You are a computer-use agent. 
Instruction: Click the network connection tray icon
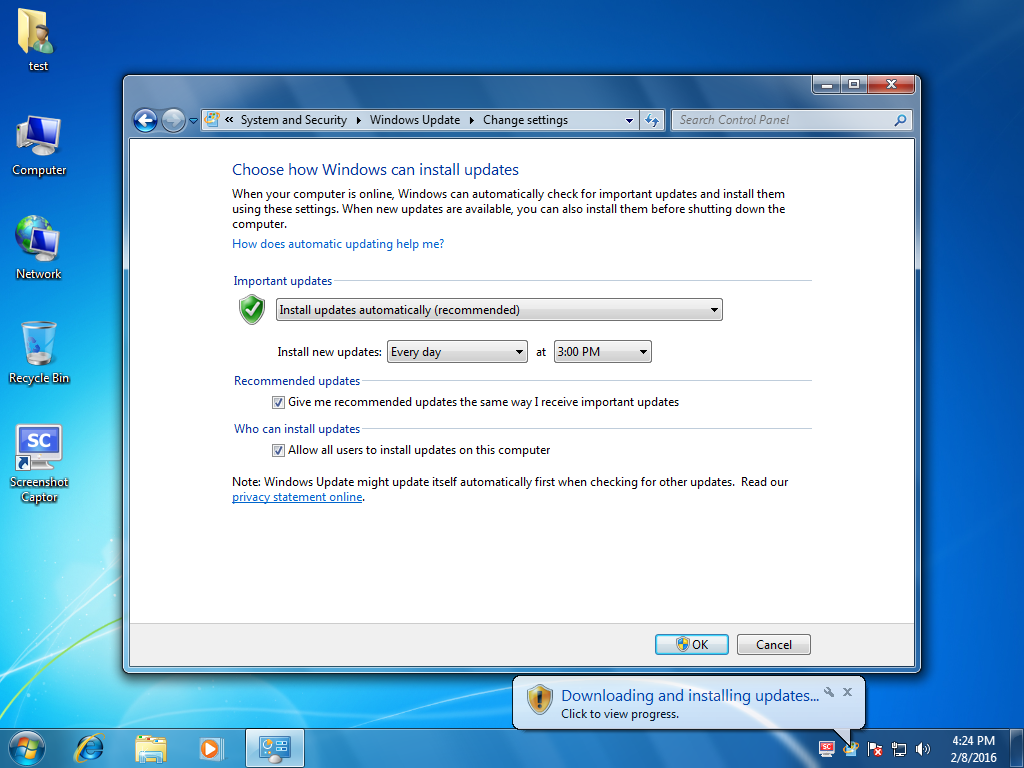click(x=899, y=748)
